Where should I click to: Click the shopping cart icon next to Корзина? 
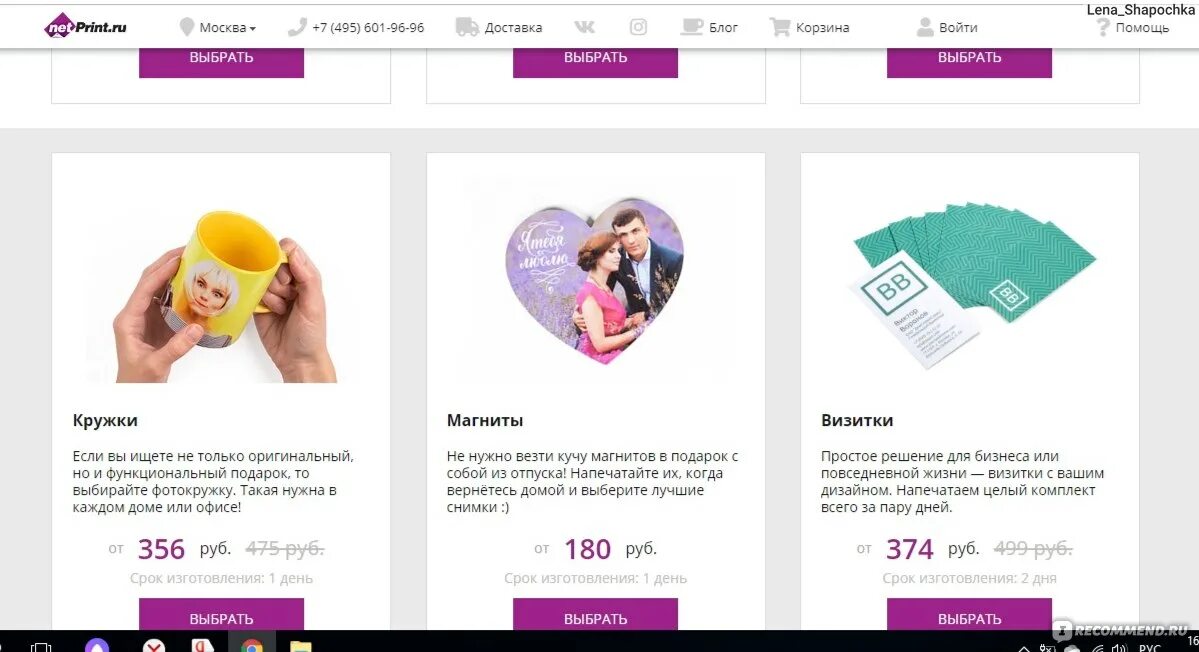click(780, 27)
